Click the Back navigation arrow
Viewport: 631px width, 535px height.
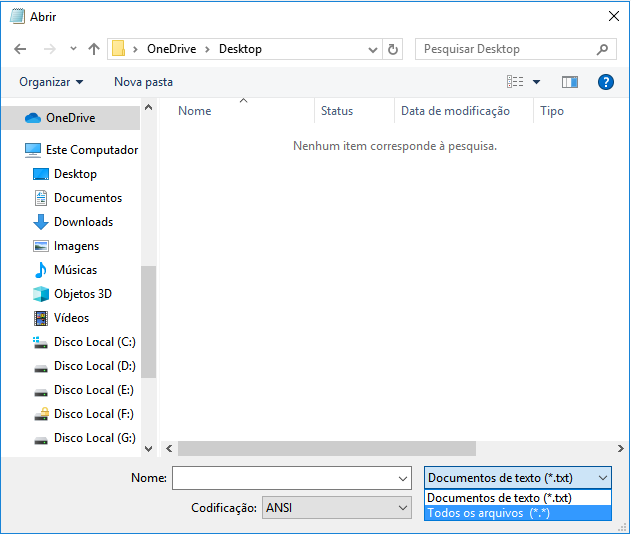pyautogui.click(x=20, y=49)
